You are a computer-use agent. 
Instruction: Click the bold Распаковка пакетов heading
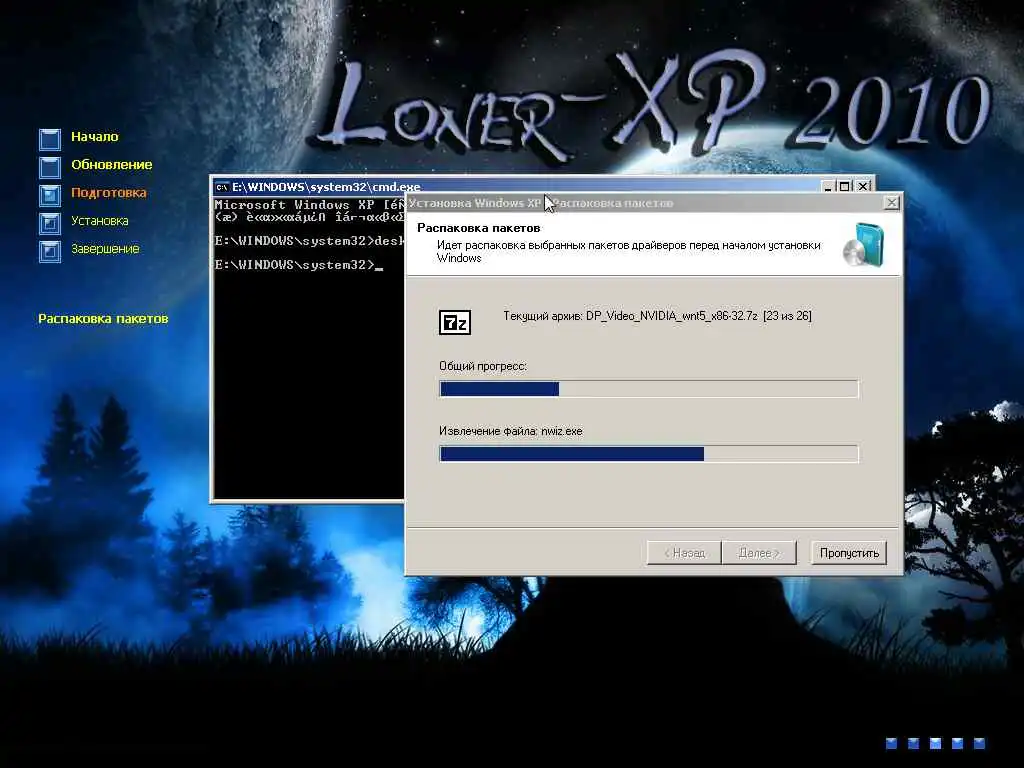(x=479, y=228)
